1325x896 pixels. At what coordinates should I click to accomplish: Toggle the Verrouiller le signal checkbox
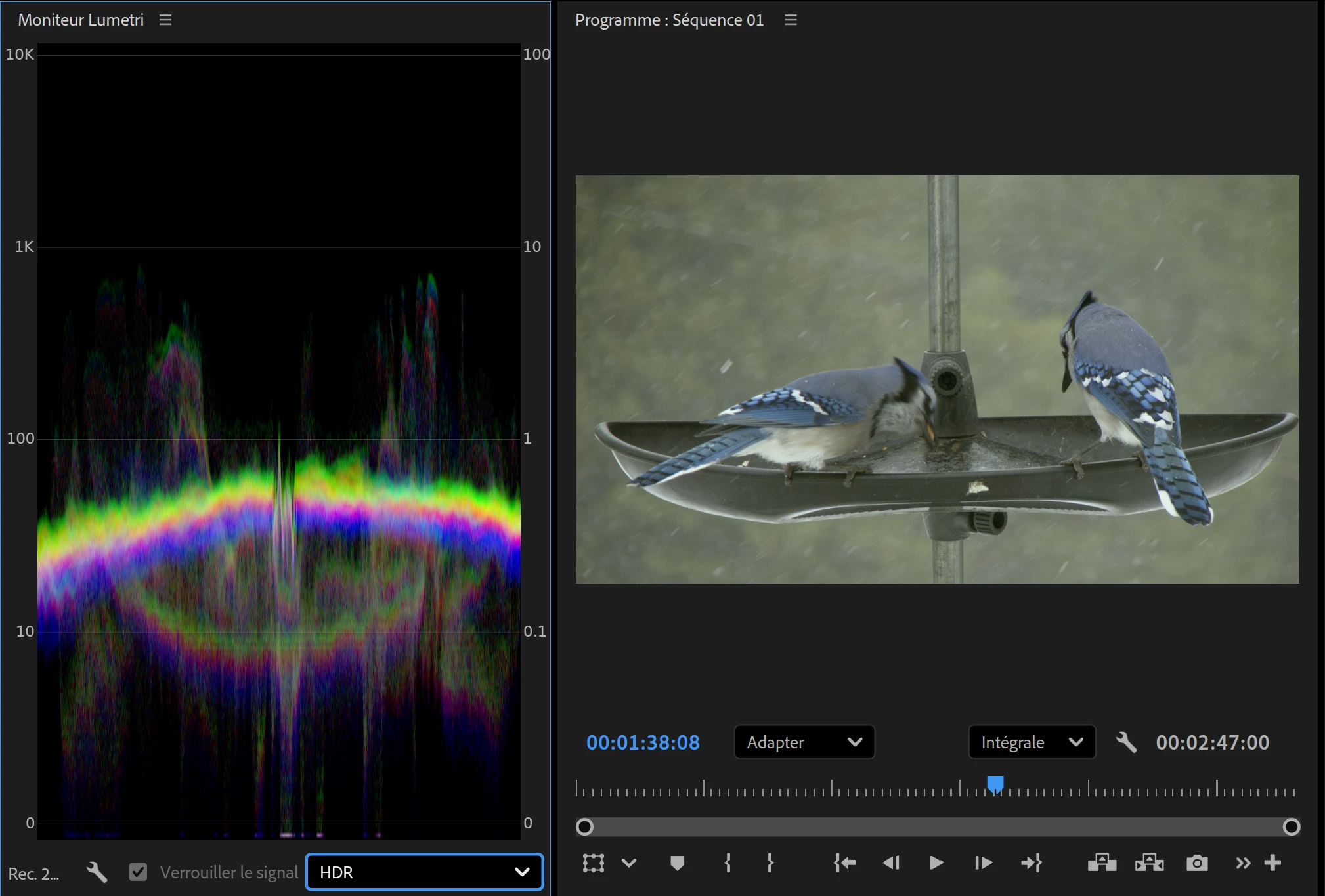point(138,872)
